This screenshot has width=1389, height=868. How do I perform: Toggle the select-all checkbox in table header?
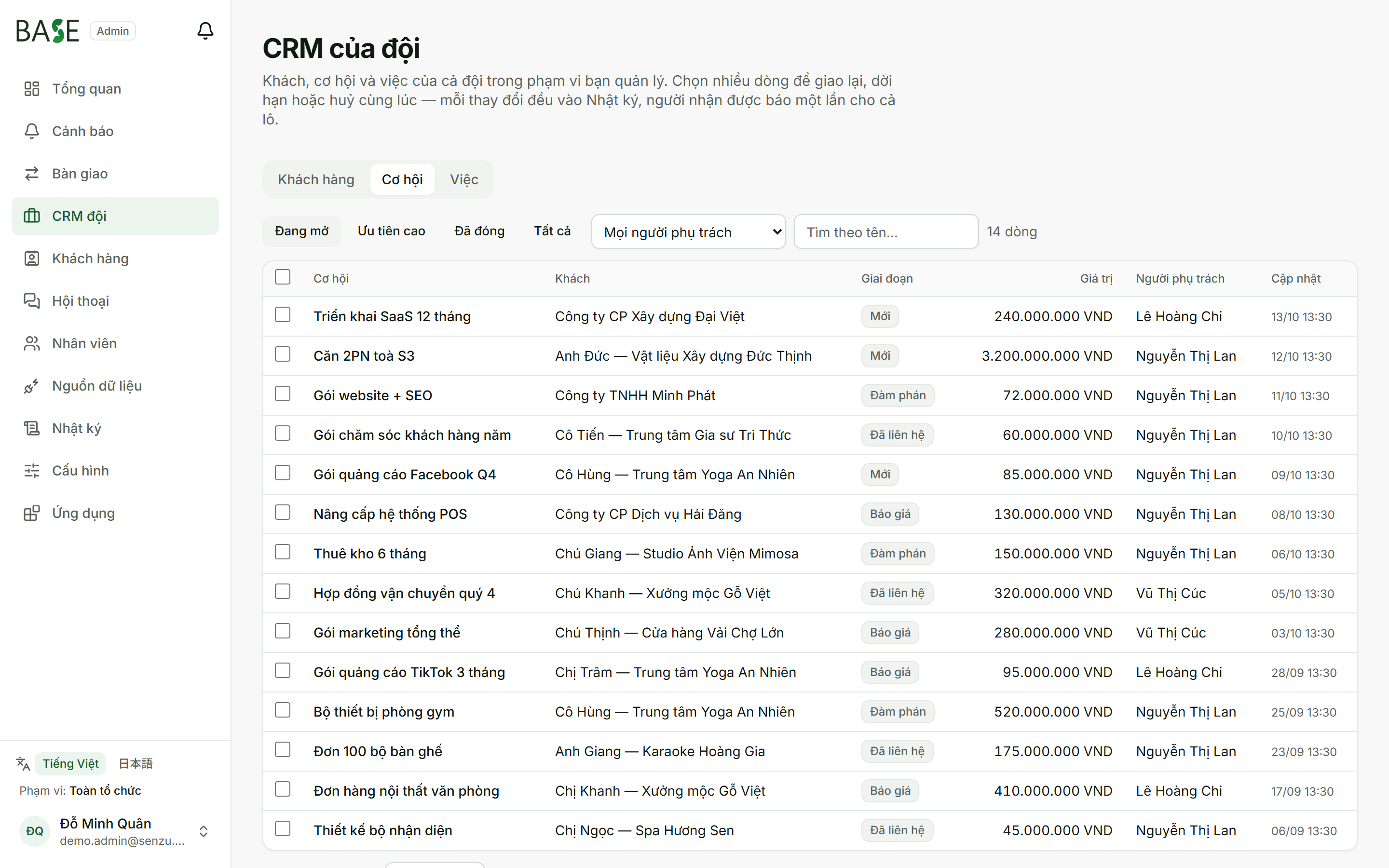[x=283, y=277]
